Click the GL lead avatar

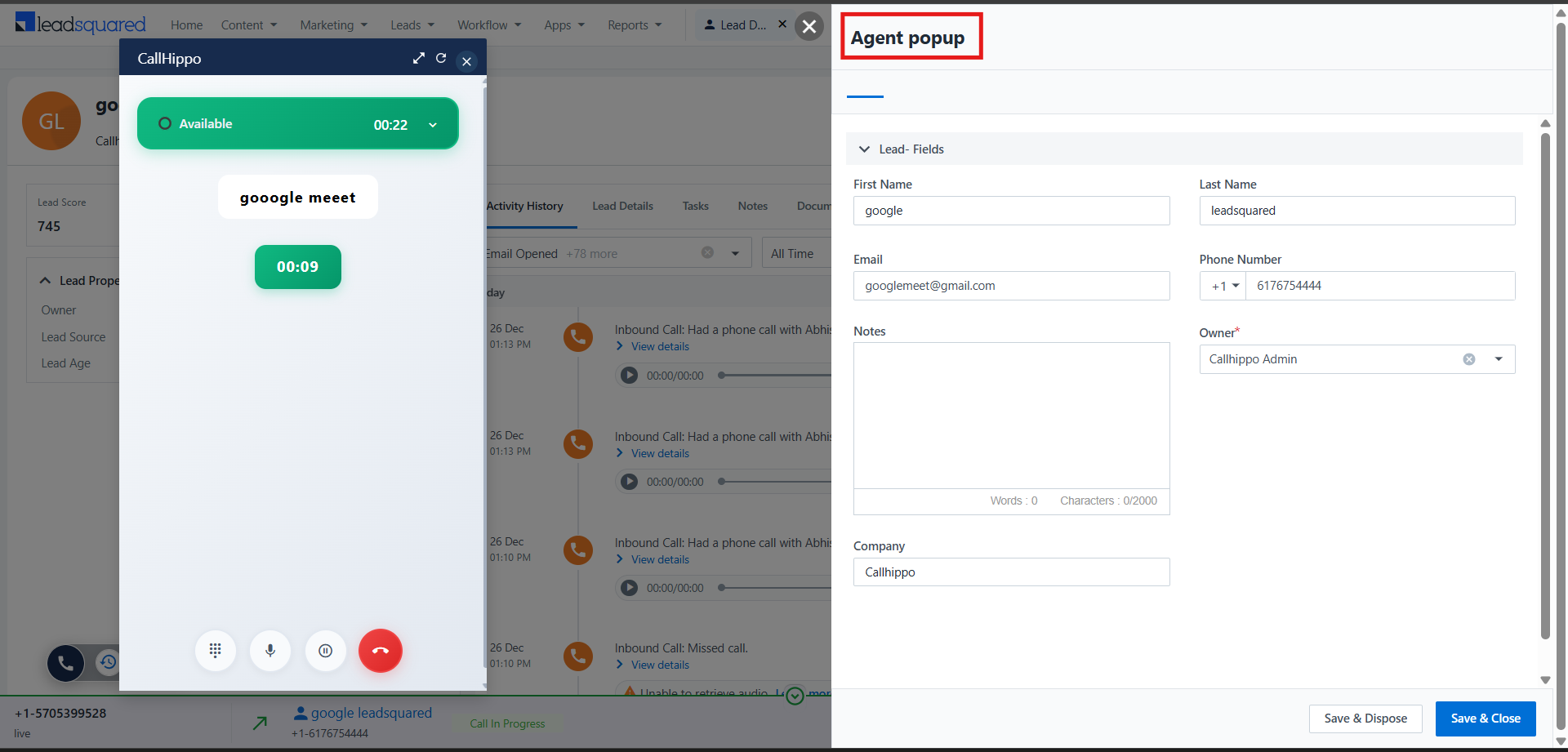51,121
